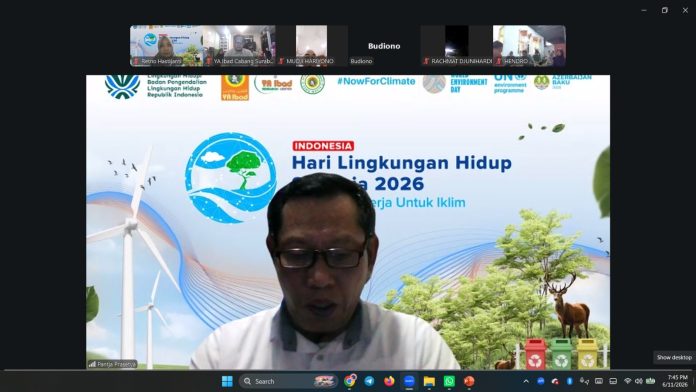This screenshot has width=696, height=392.
Task: Select the YA Ibad Cabang Surabaya participant thumbnail
Action: [x=239, y=46]
